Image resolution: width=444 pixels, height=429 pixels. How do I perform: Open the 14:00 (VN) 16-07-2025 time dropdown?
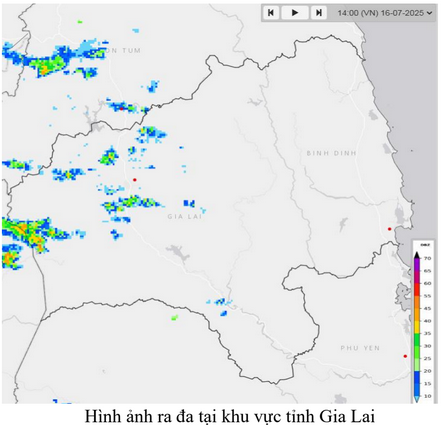[384, 13]
